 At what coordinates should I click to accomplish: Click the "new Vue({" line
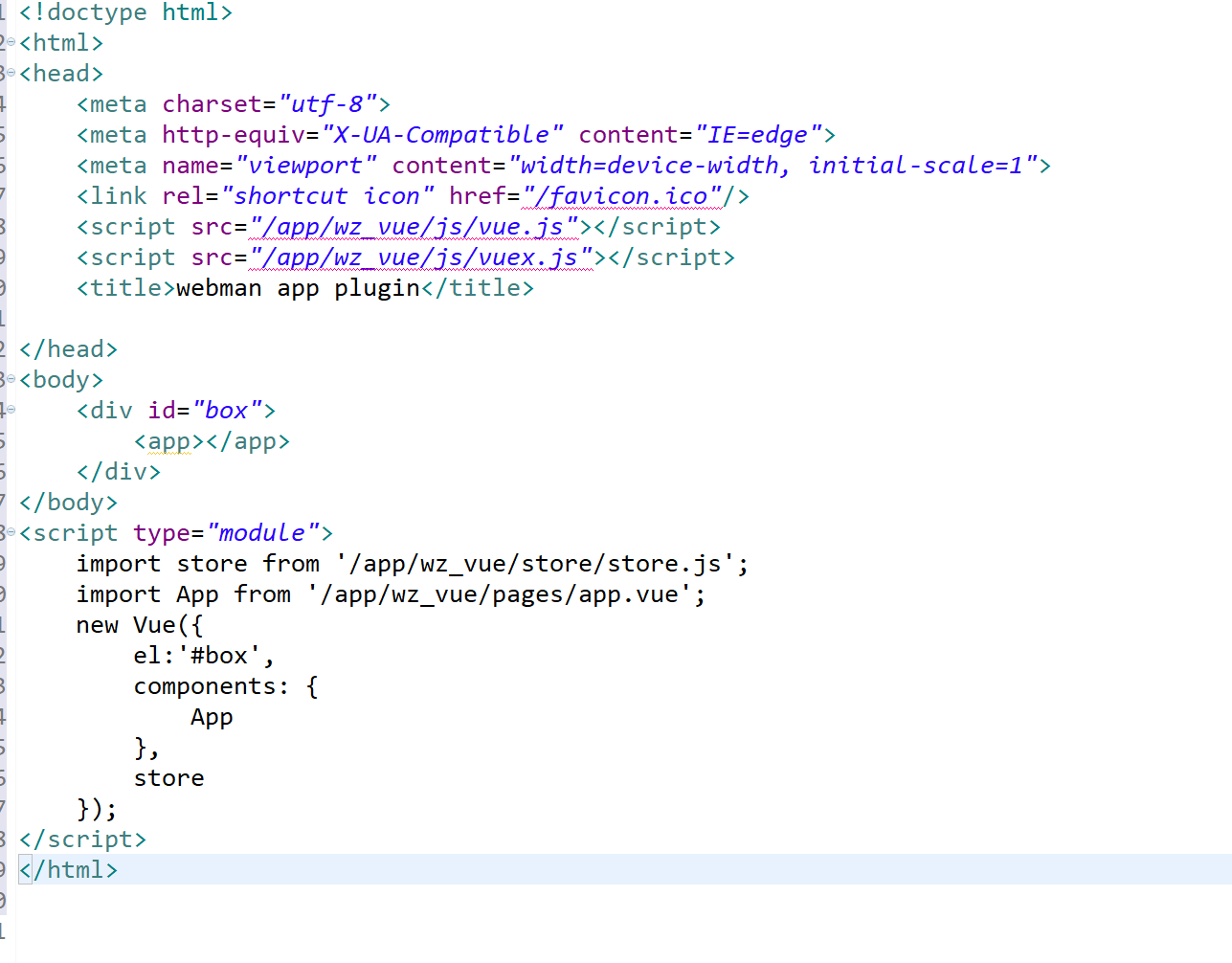tap(140, 625)
